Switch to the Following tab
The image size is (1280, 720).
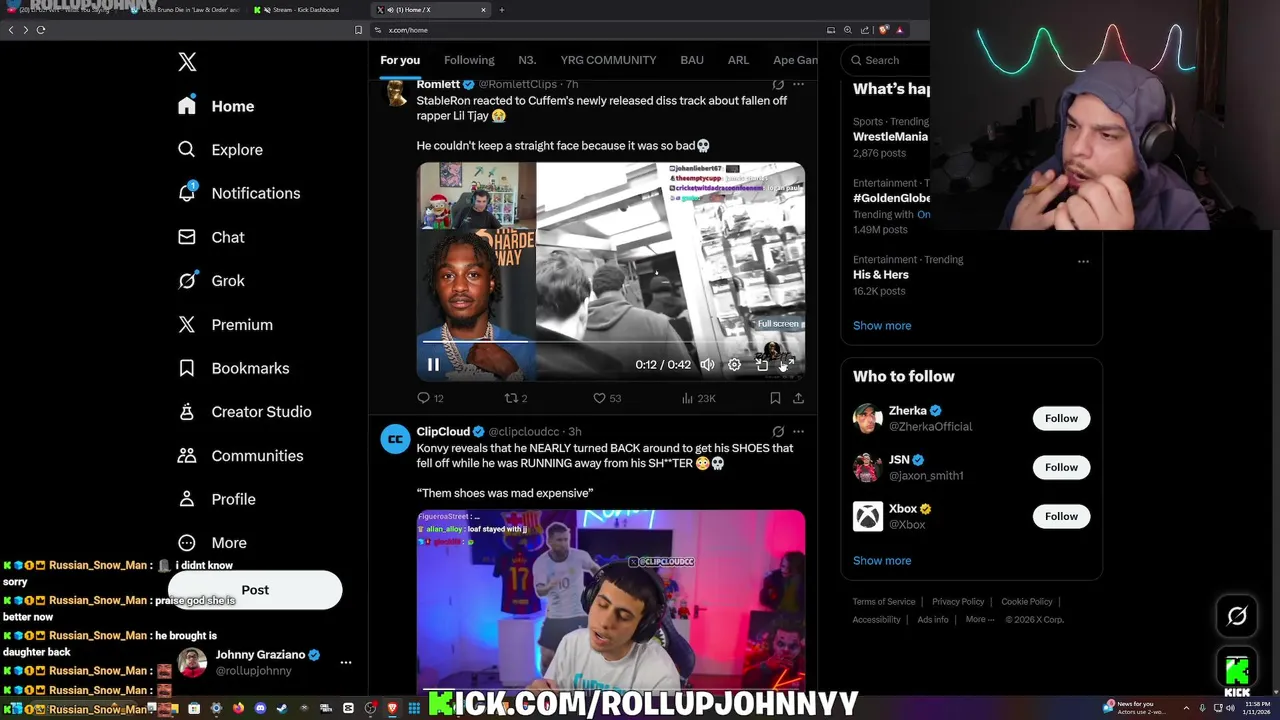[x=469, y=60]
